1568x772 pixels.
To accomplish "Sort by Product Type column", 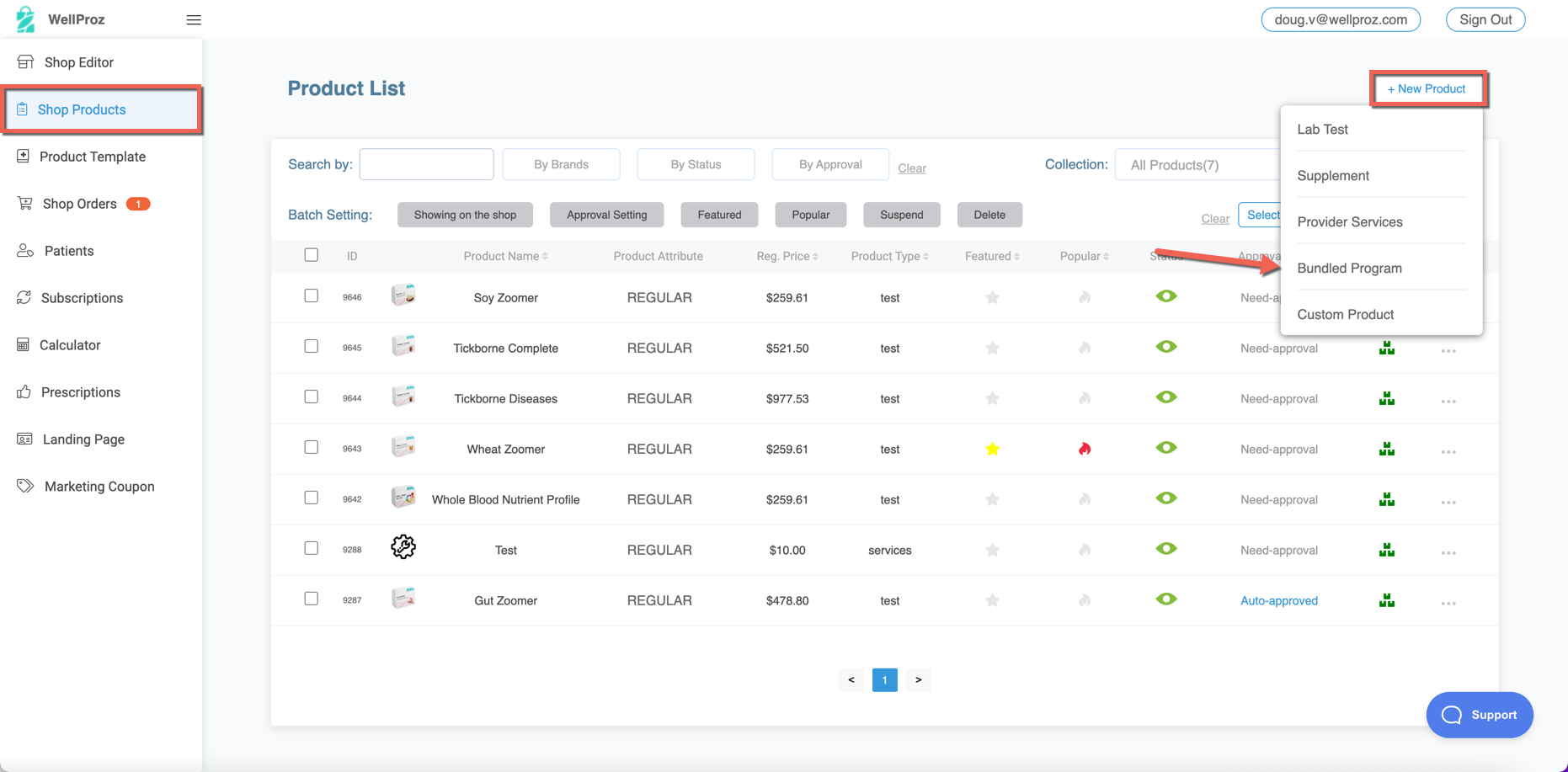I will tap(889, 256).
